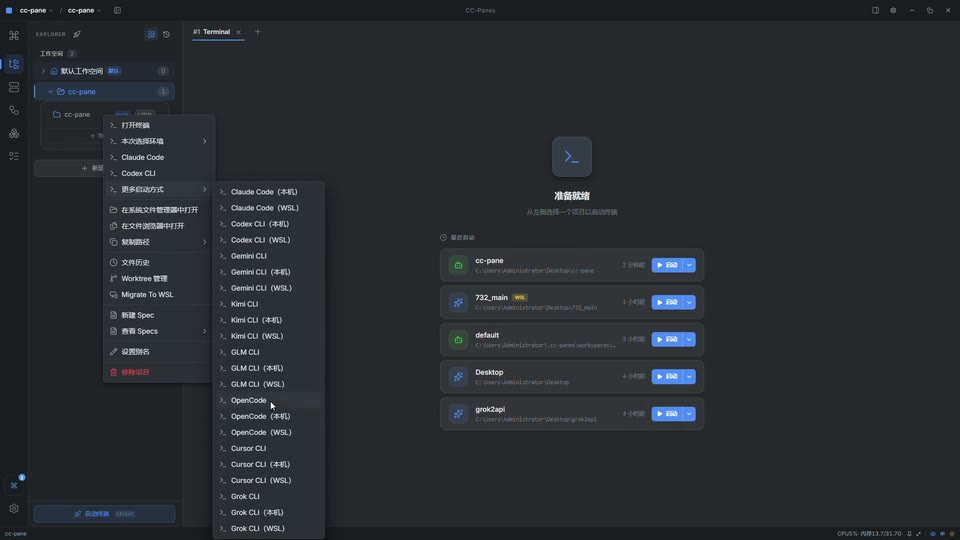Image resolution: width=960 pixels, height=540 pixels.
Task: Choose 在系统文件管理器中打开
Action: [159, 209]
